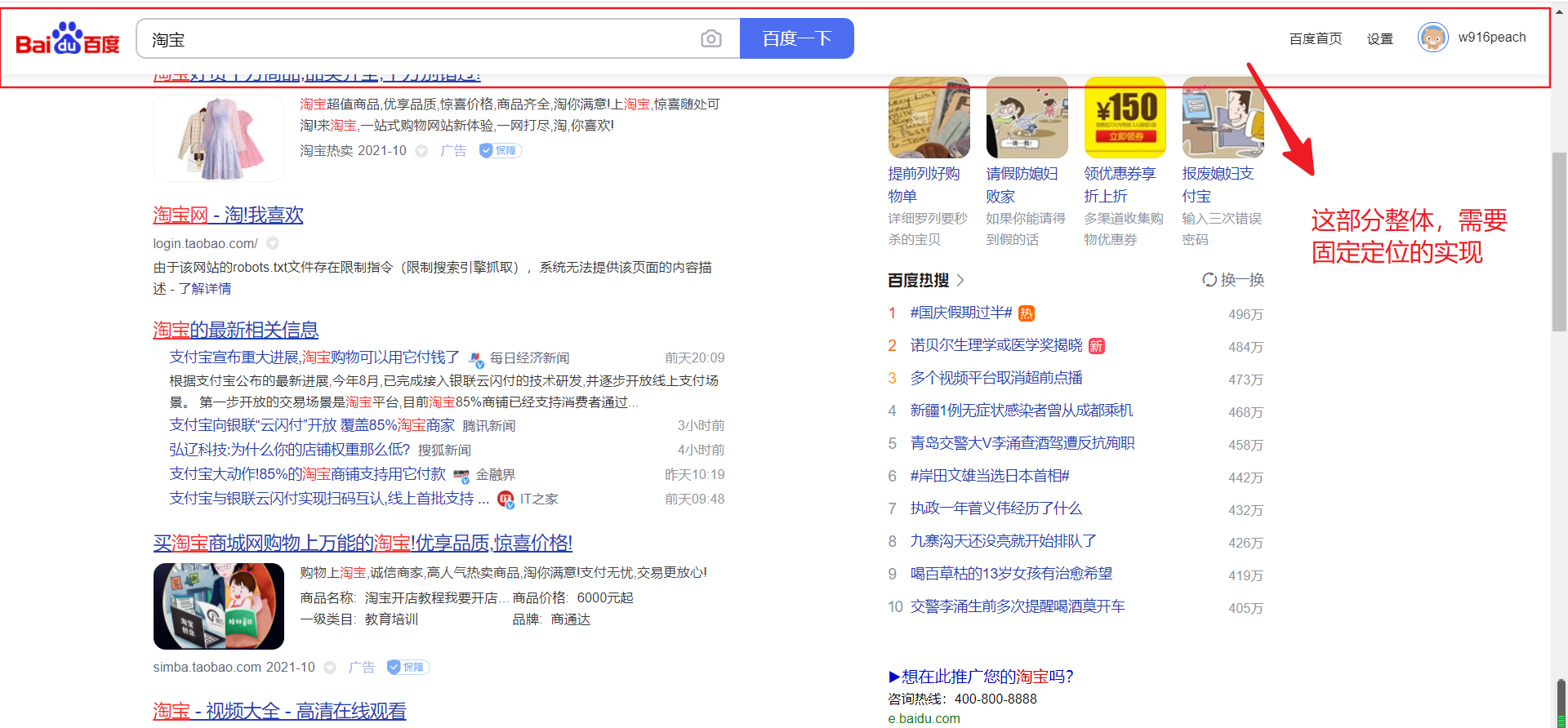Open hot search #国庆假期过半#
This screenshot has height=728, width=1568.
[960, 313]
